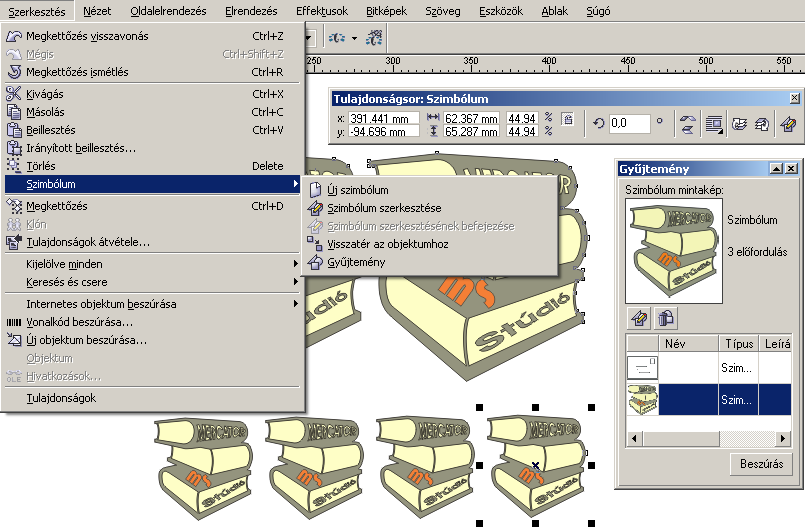Screen dimensions: 805x531
Task: Click the wrap paragraph text icon
Action: [714, 124]
